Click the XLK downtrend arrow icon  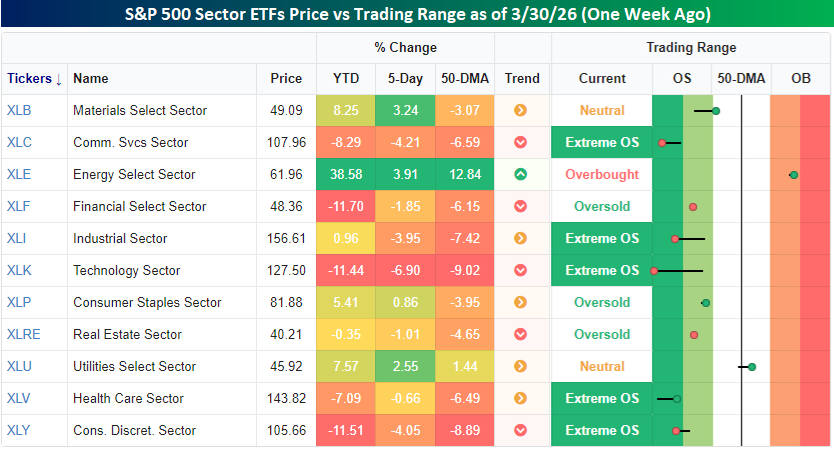[520, 270]
